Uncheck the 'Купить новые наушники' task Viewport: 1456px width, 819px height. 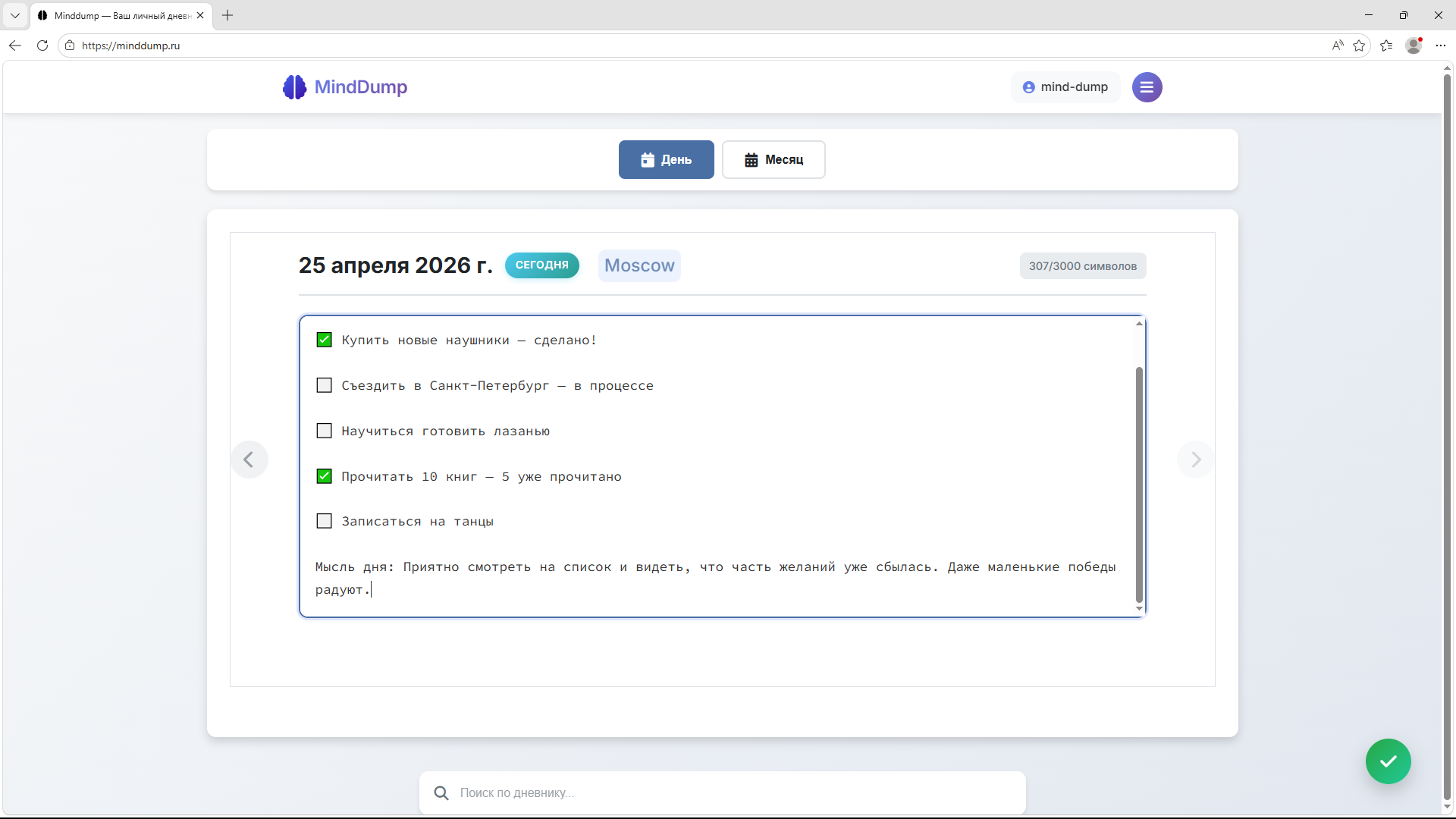(x=324, y=339)
